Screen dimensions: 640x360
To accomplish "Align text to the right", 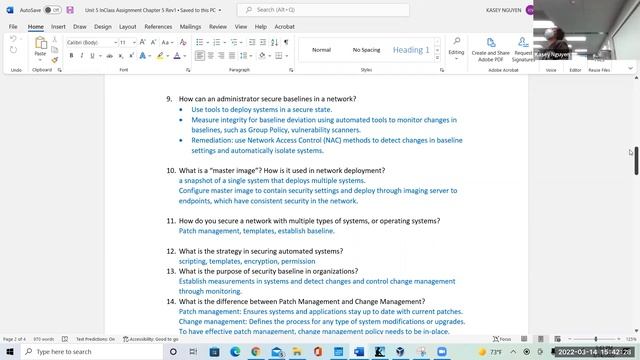I will pyautogui.click(x=221, y=56).
